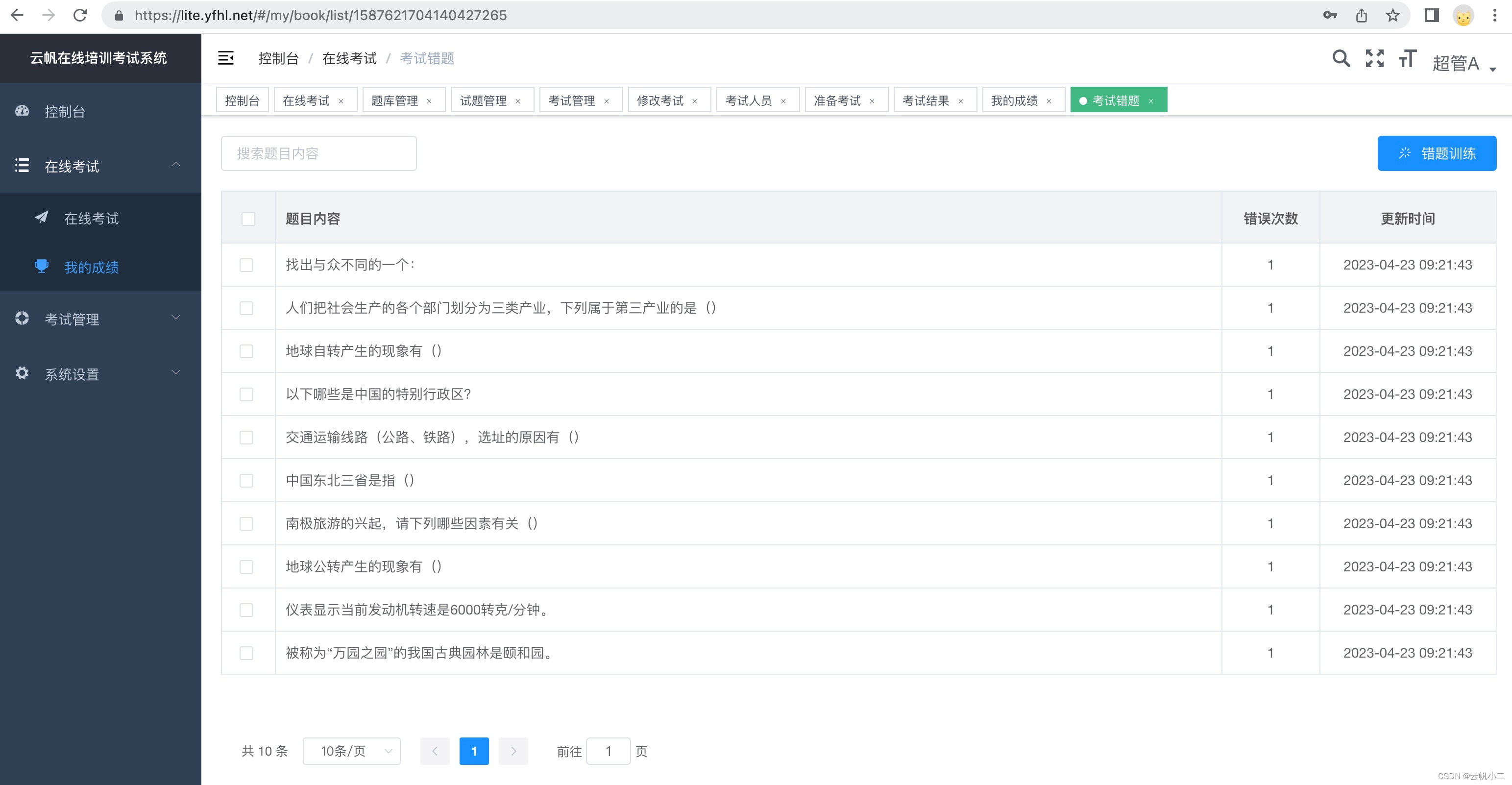The image size is (1512, 785).
Task: Click the 错题训练 button
Action: pos(1436,153)
